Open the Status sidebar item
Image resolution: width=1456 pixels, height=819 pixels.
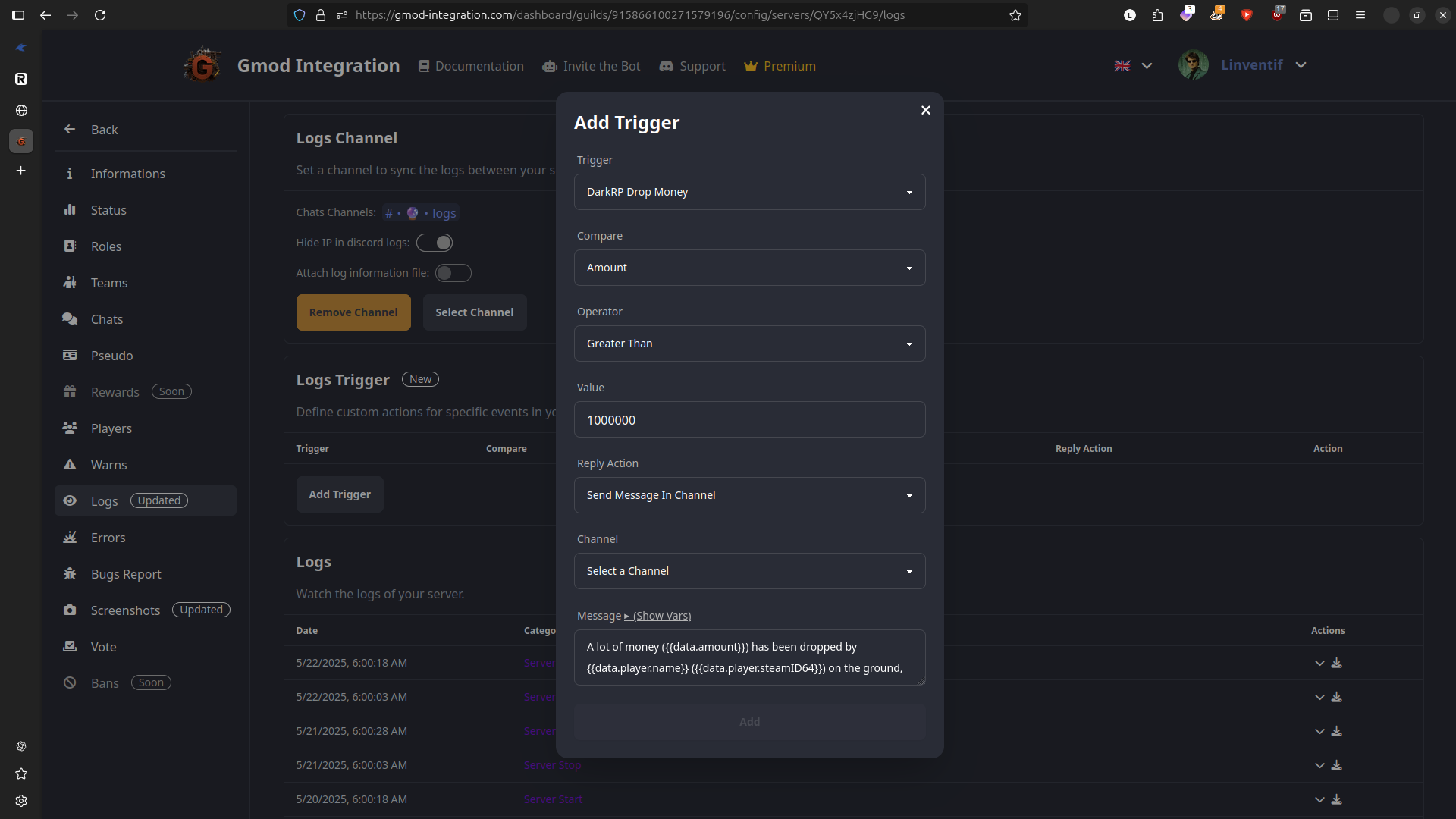146,210
